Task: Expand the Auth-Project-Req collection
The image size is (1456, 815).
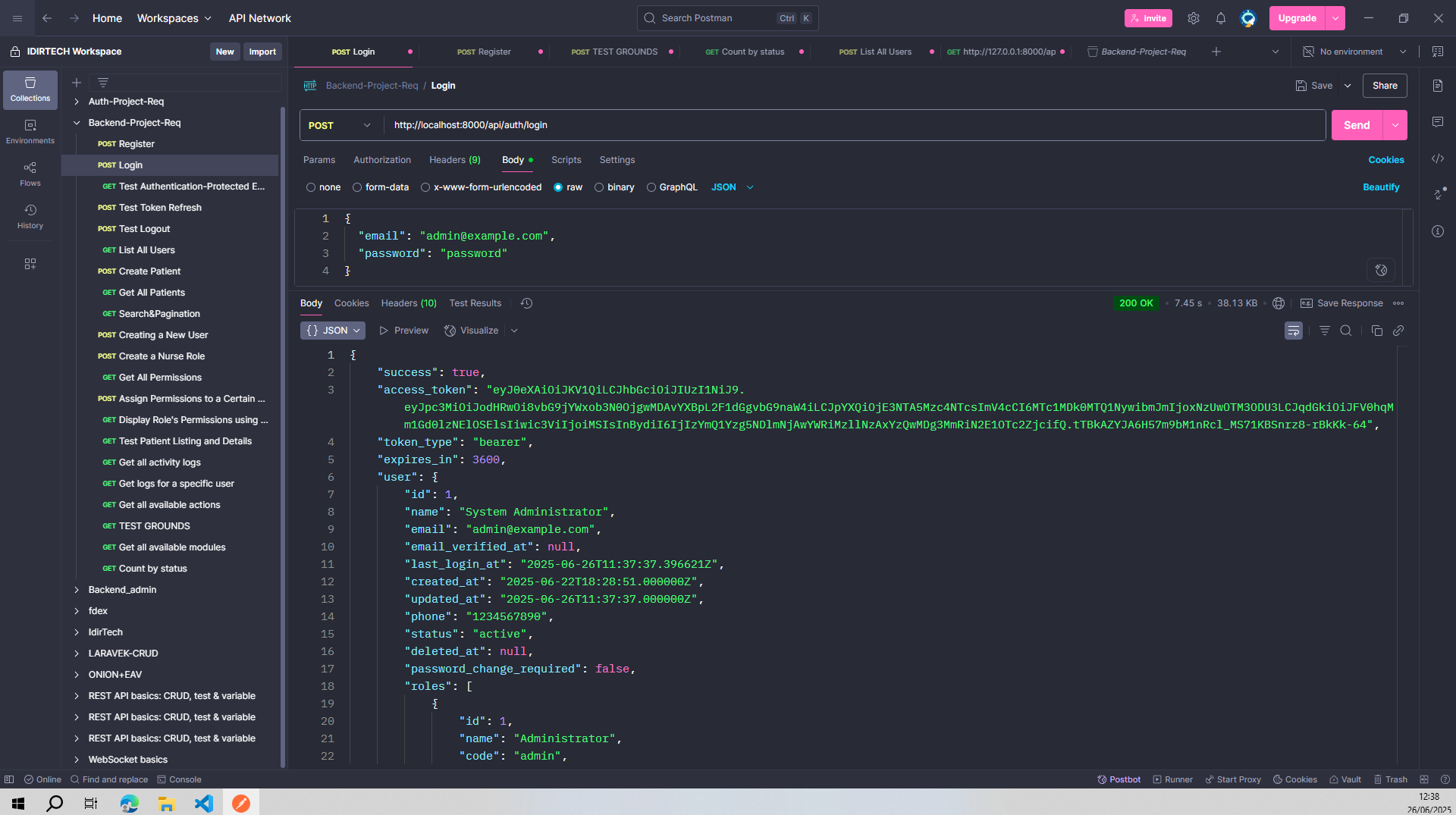Action: pyautogui.click(x=77, y=102)
